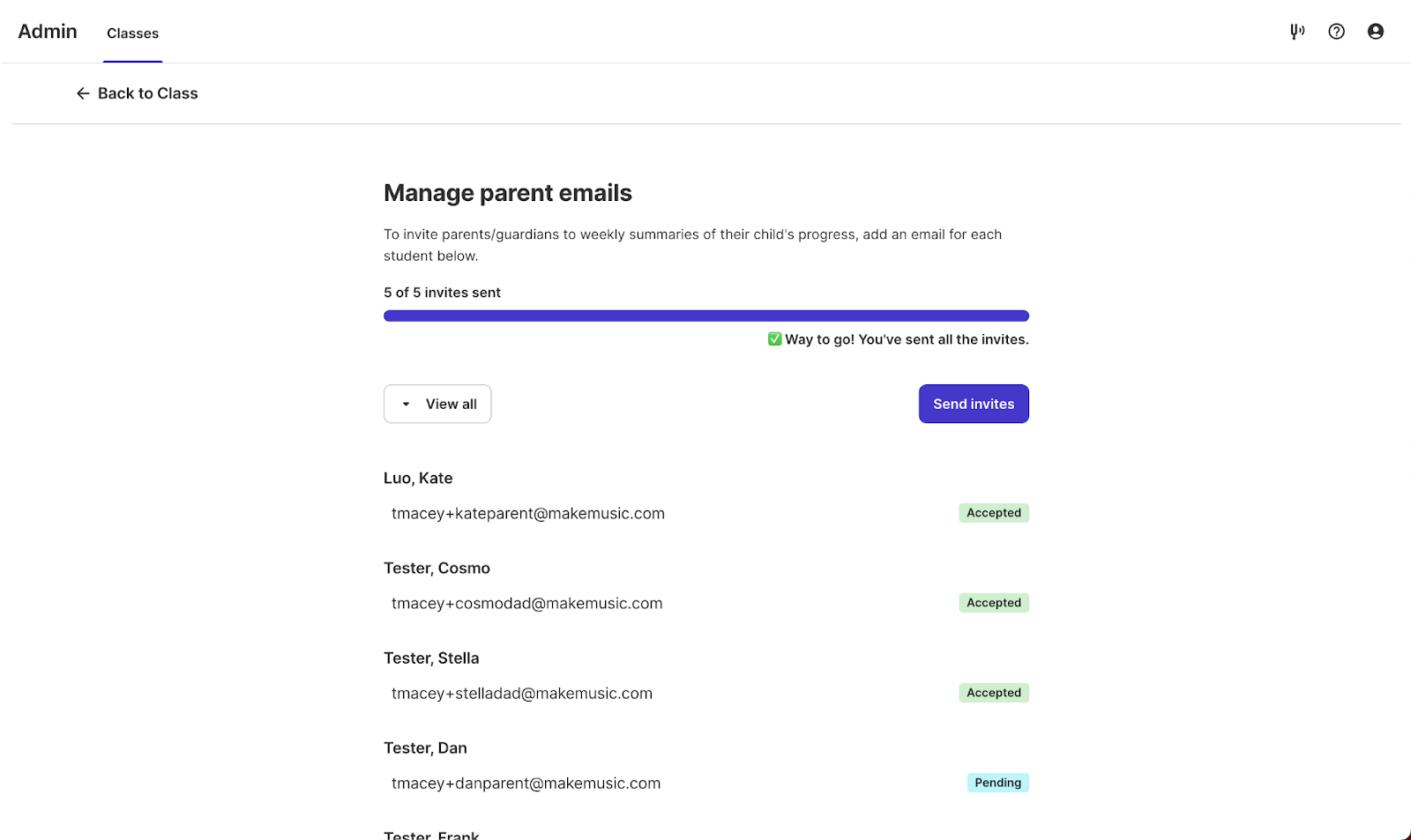This screenshot has width=1411, height=840.
Task: Click the back arrow icon
Action: [x=83, y=93]
